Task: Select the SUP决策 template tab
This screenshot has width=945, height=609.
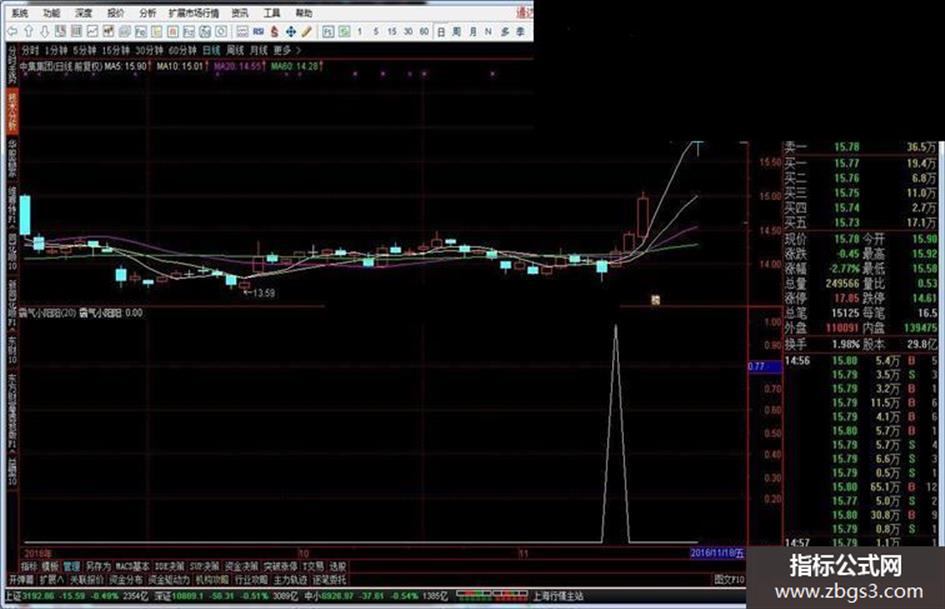Action: click(x=205, y=566)
